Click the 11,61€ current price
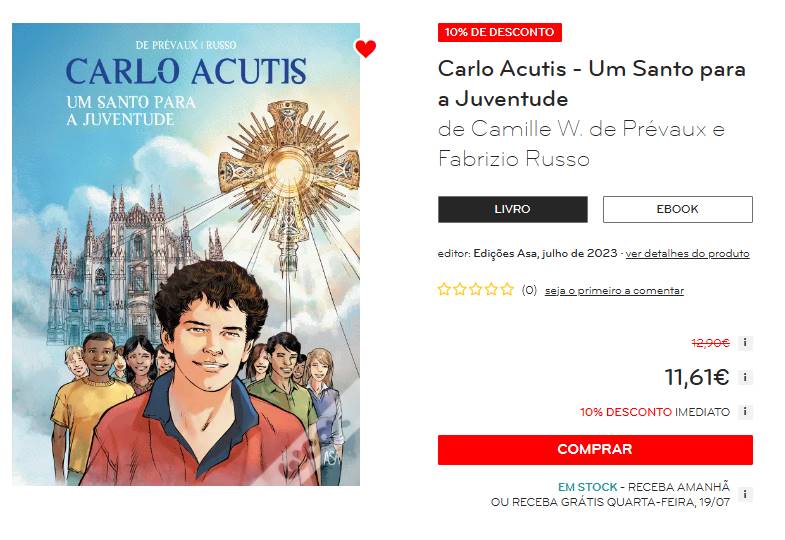Image resolution: width=785 pixels, height=540 pixels. click(696, 377)
